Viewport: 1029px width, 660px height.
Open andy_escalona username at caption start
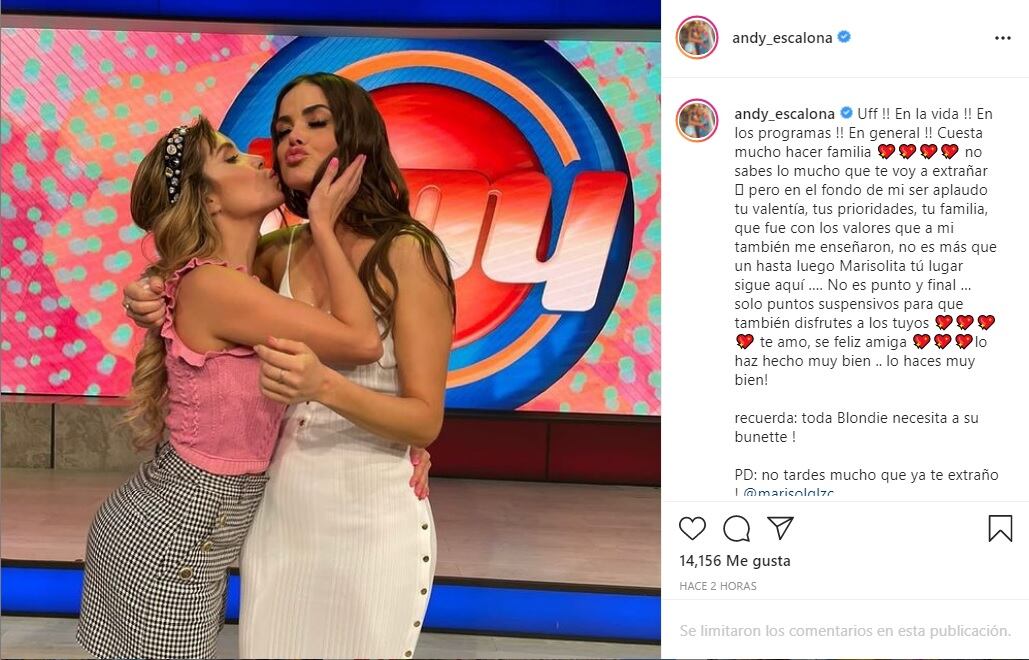[x=784, y=114]
